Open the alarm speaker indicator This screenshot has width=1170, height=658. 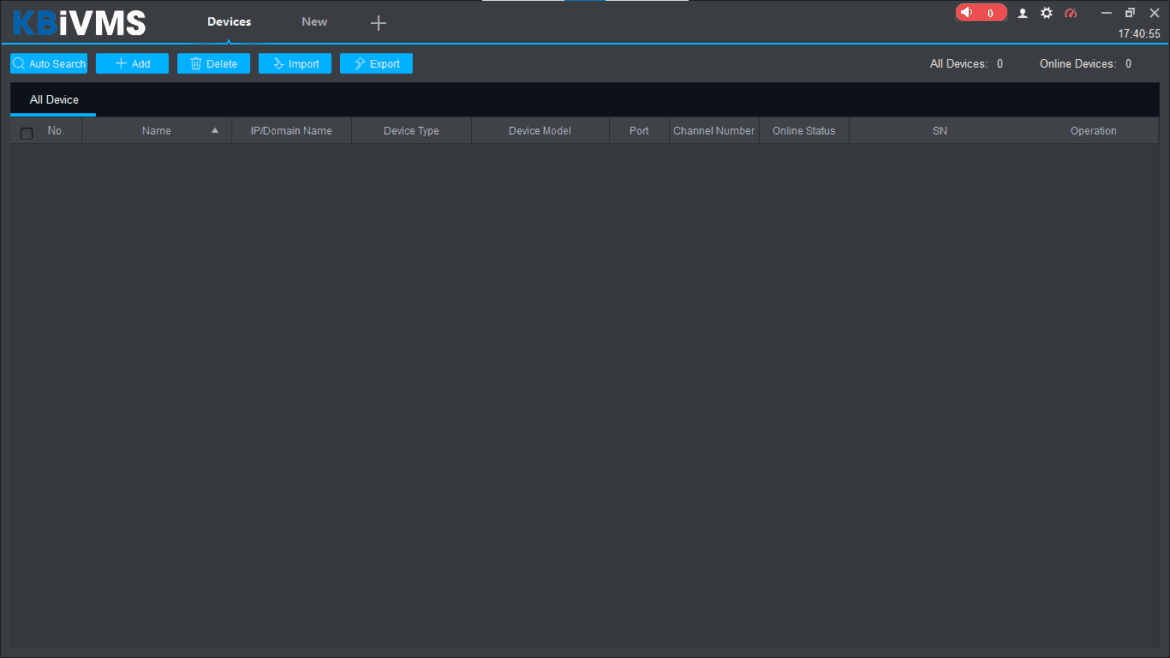click(x=980, y=13)
